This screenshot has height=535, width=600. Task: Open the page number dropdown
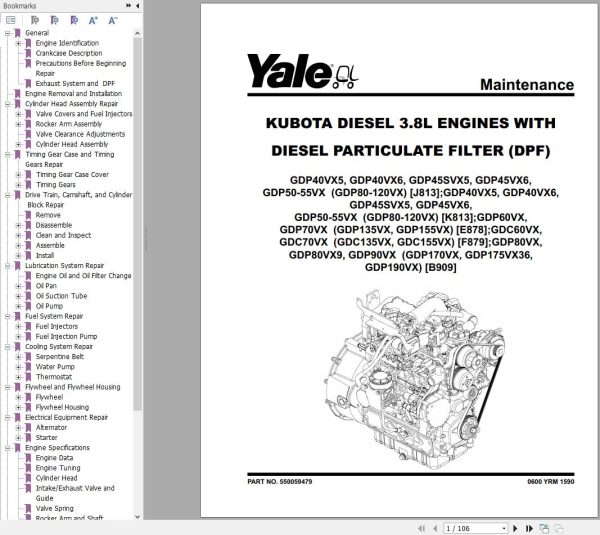[x=504, y=528]
